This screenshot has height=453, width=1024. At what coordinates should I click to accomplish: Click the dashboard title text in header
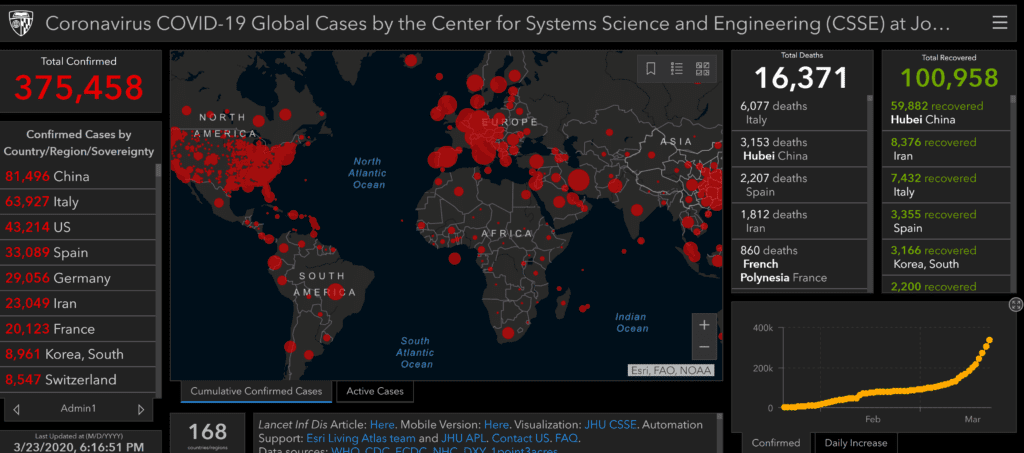click(498, 24)
